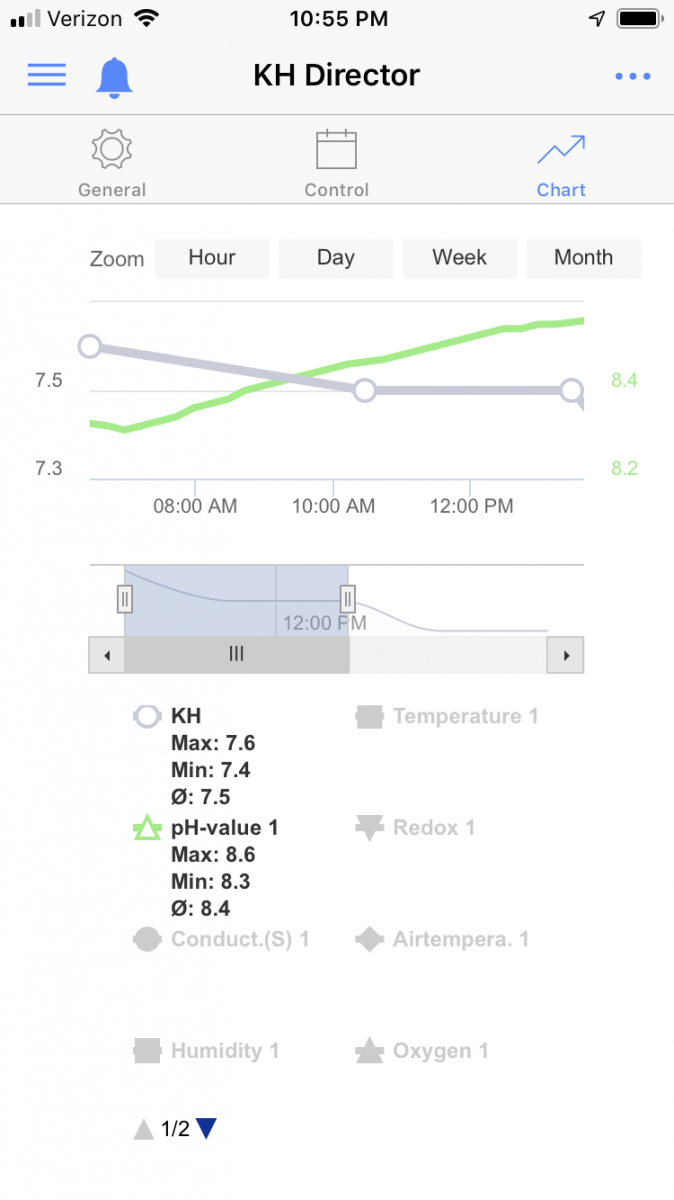Tap the notification bell icon
This screenshot has width=674, height=1200.
tap(114, 76)
